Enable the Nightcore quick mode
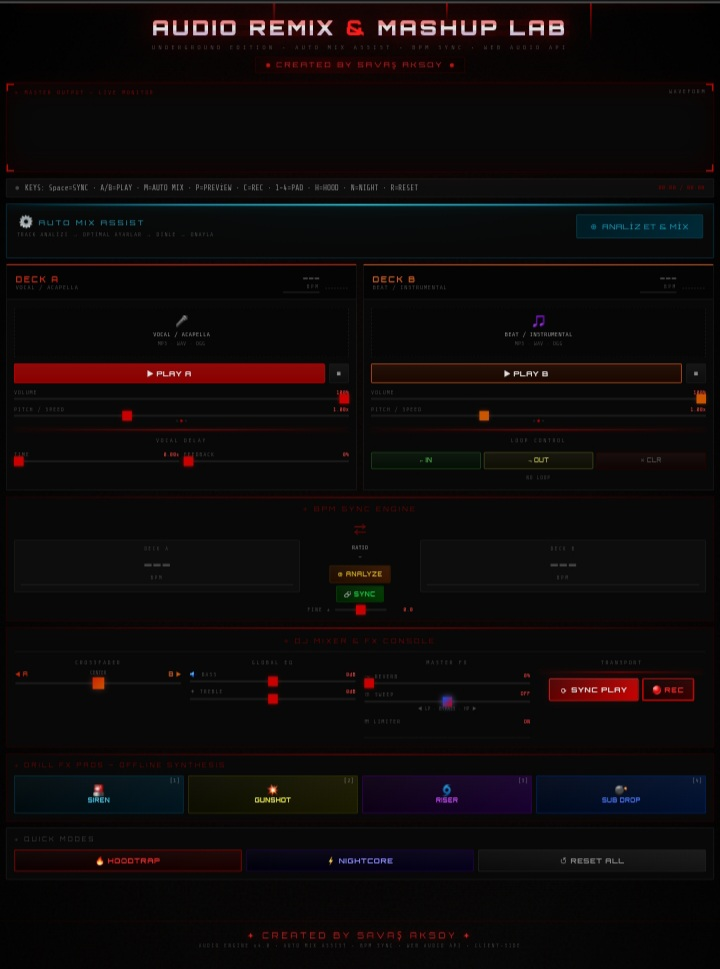The image size is (720, 969). [360, 861]
